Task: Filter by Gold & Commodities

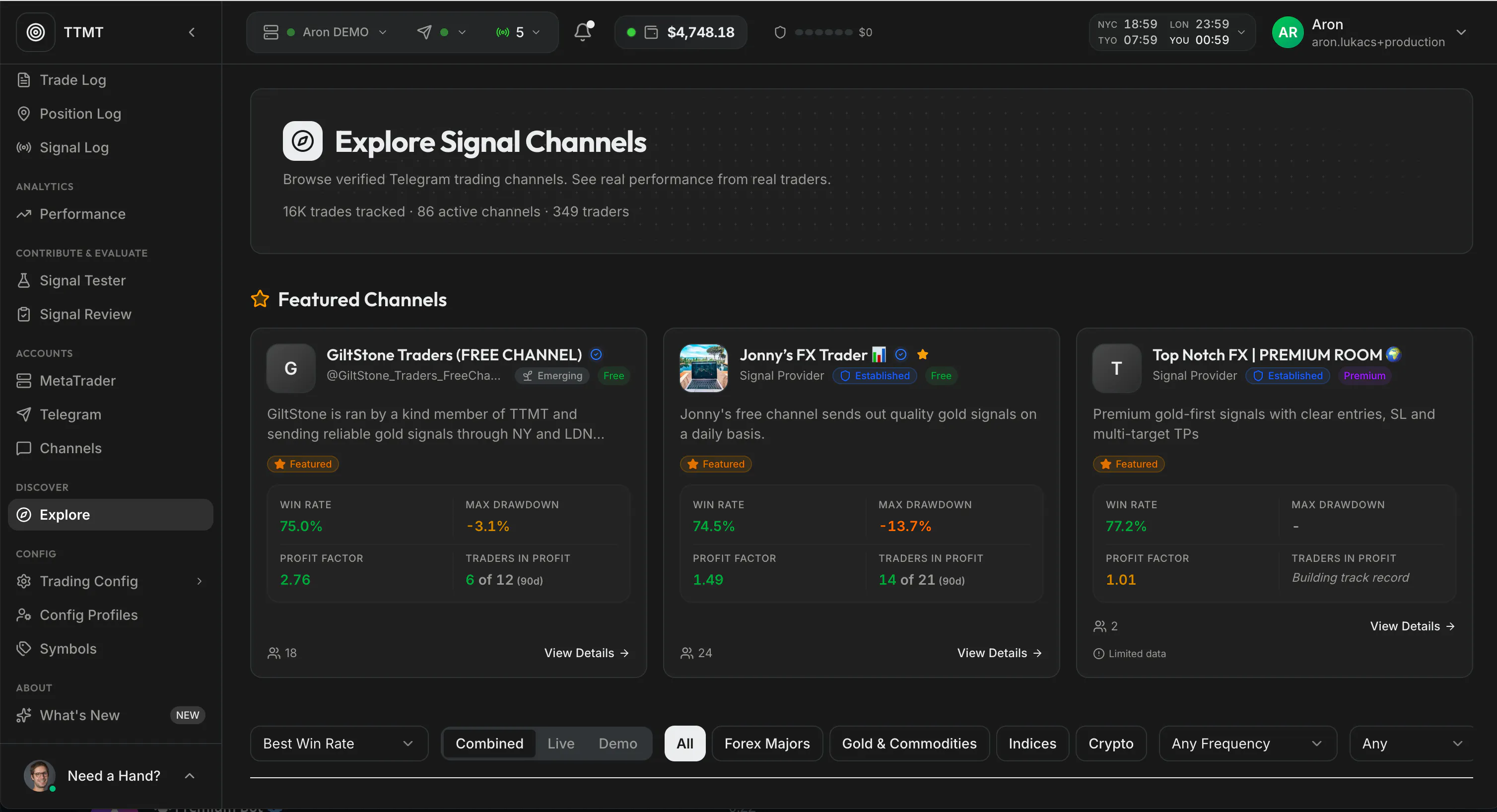Action: (x=909, y=744)
